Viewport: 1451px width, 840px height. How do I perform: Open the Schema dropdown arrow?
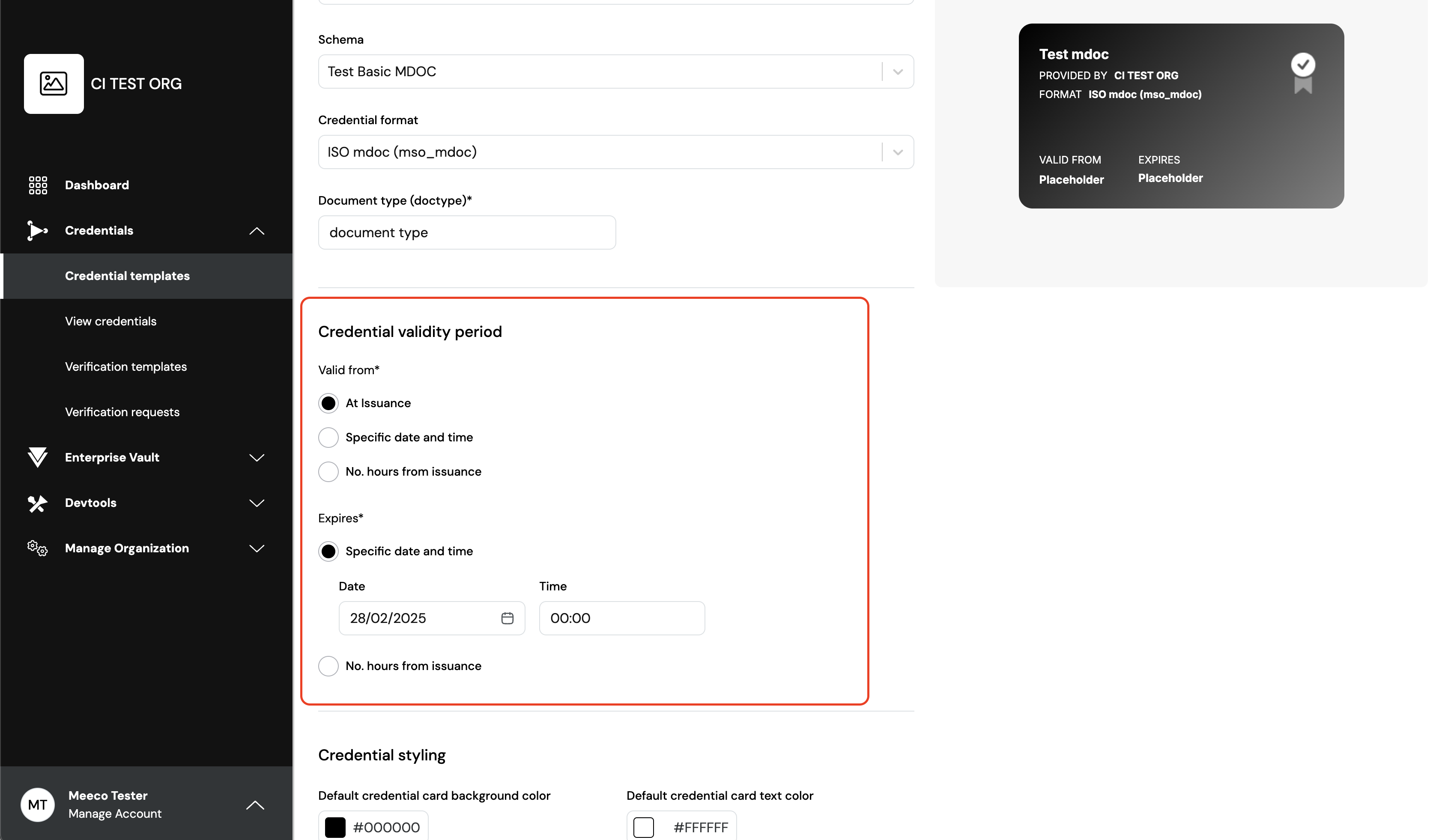pyautogui.click(x=898, y=72)
